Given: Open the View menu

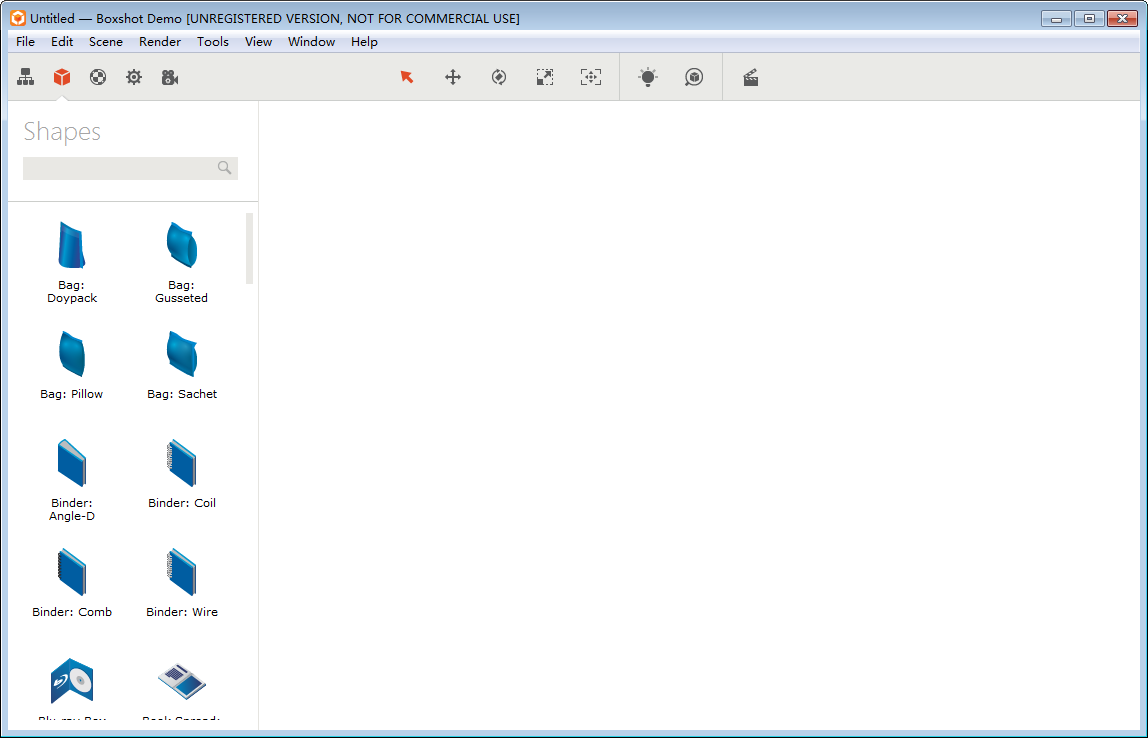Looking at the screenshot, I should 258,42.
